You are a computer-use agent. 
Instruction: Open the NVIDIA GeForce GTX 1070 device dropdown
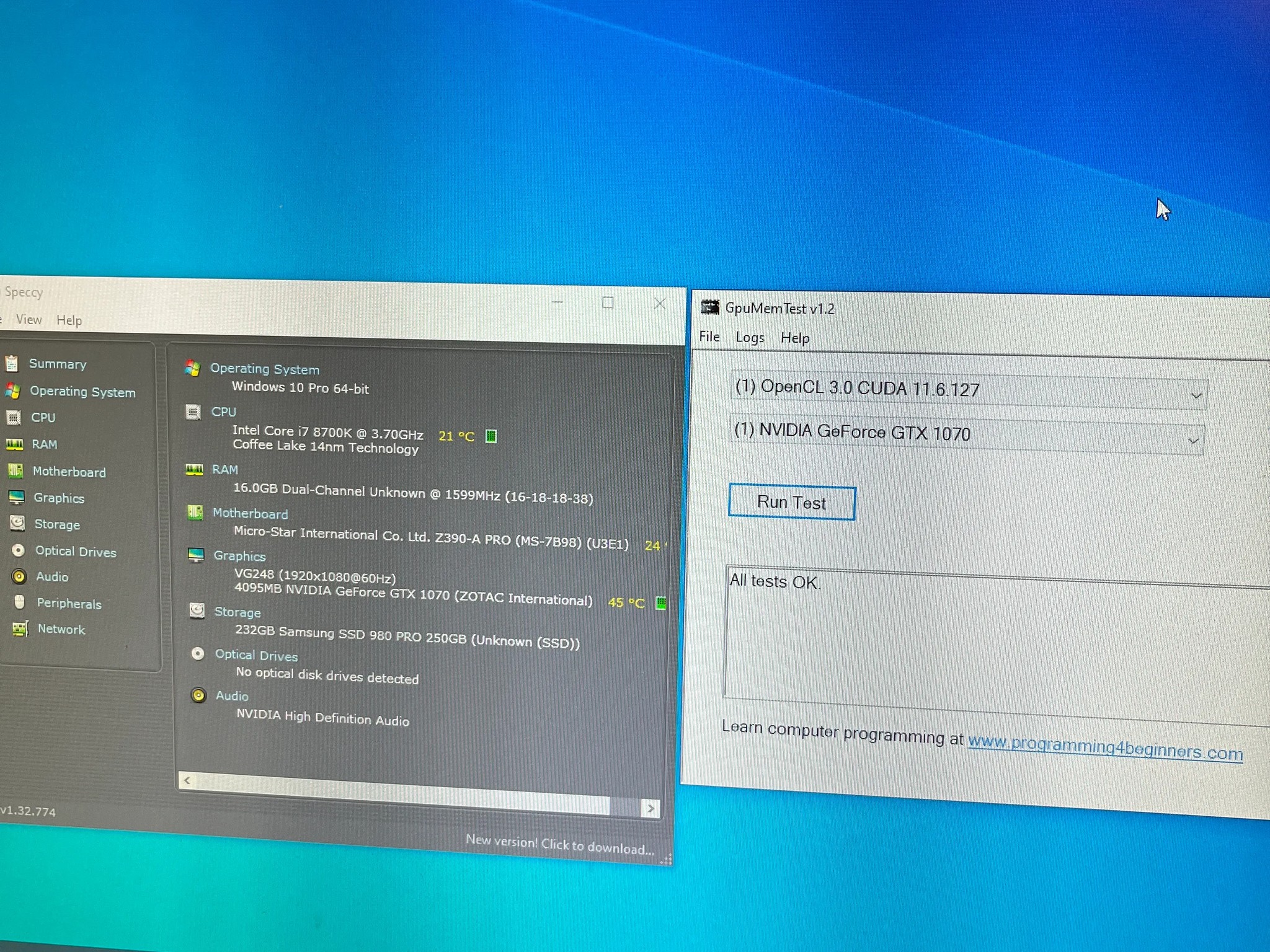click(x=967, y=436)
